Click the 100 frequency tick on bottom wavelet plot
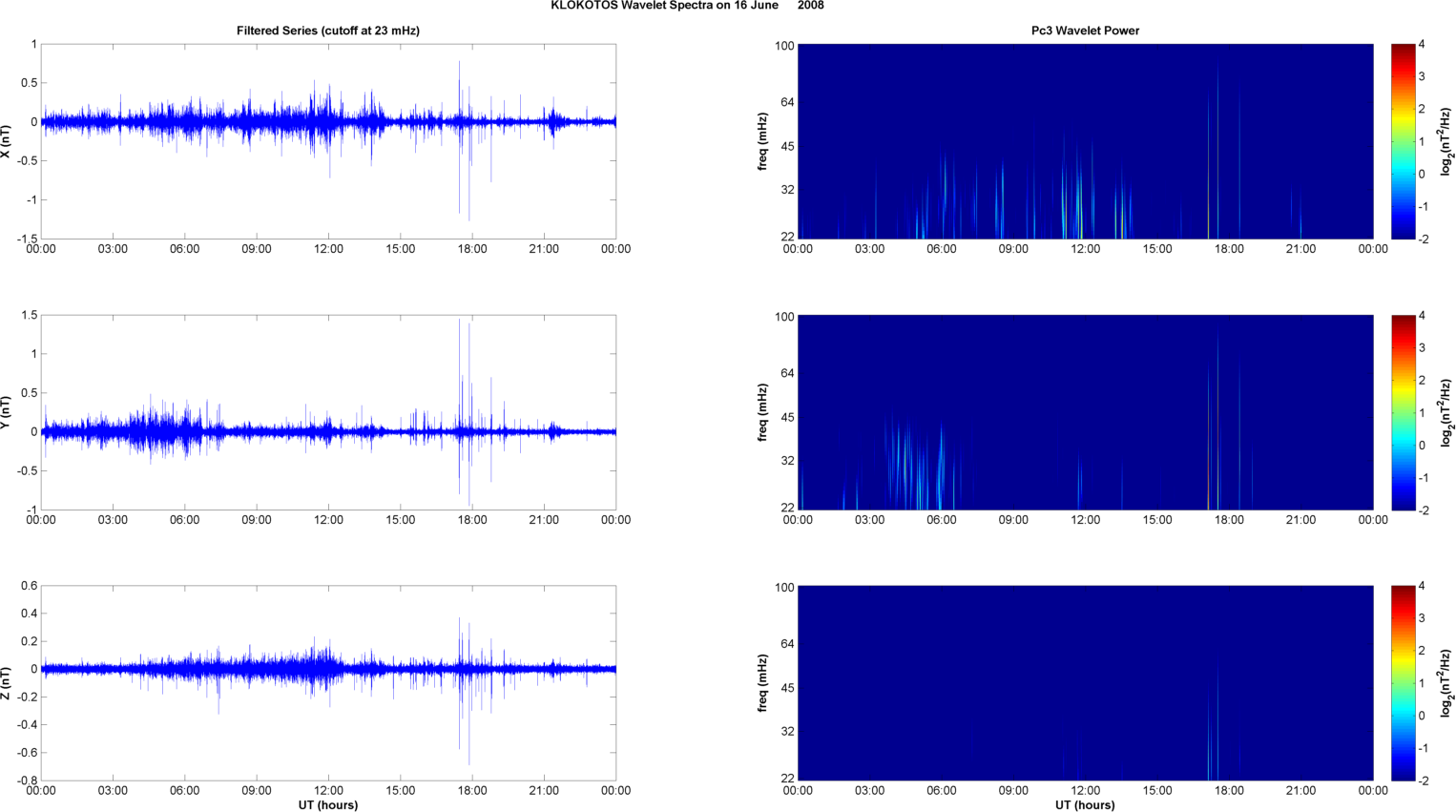The width and height of the screenshot is (1456, 812). (x=784, y=588)
